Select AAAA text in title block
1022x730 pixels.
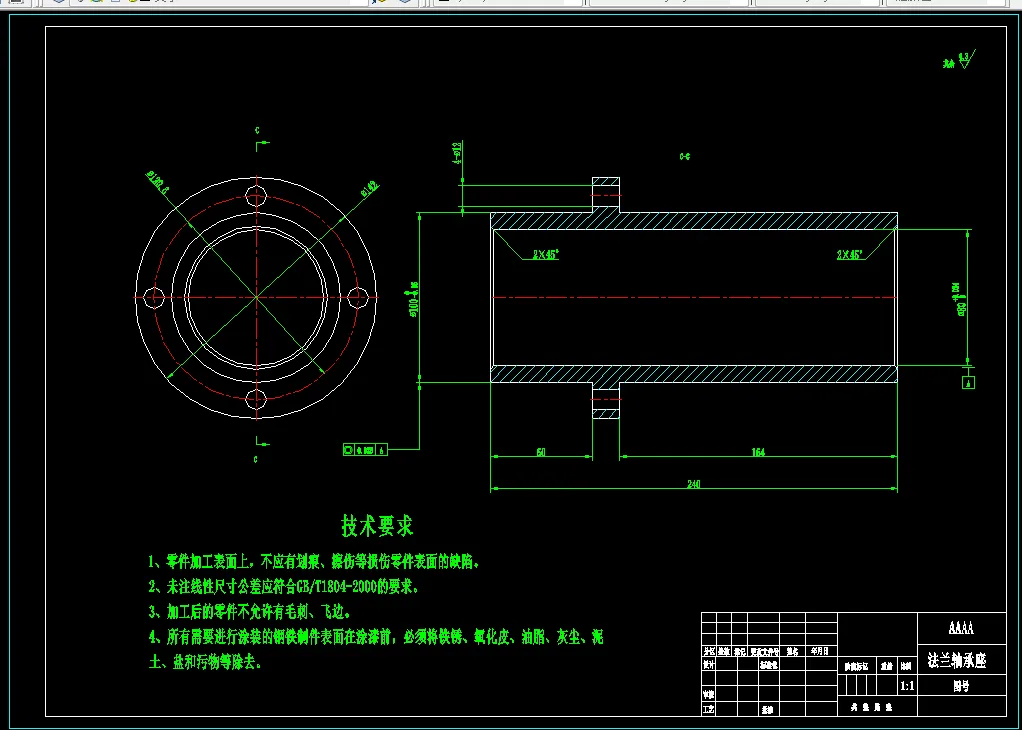[961, 628]
